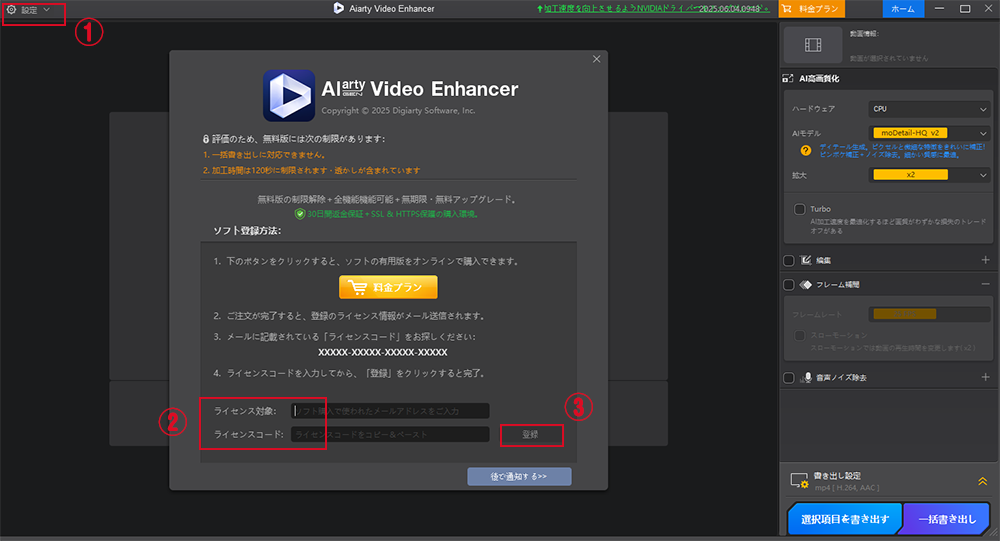Open the 拡大 x2 scale dropdown

tap(929, 175)
